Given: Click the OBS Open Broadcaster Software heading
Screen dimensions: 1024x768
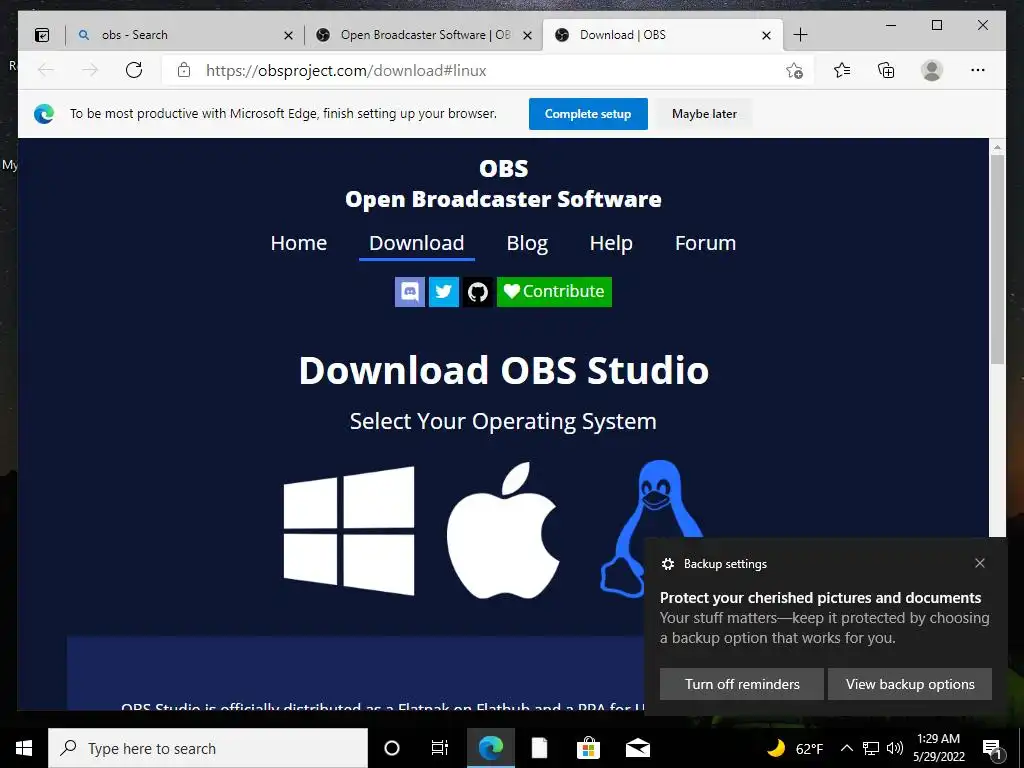Looking at the screenshot, I should click(504, 184).
